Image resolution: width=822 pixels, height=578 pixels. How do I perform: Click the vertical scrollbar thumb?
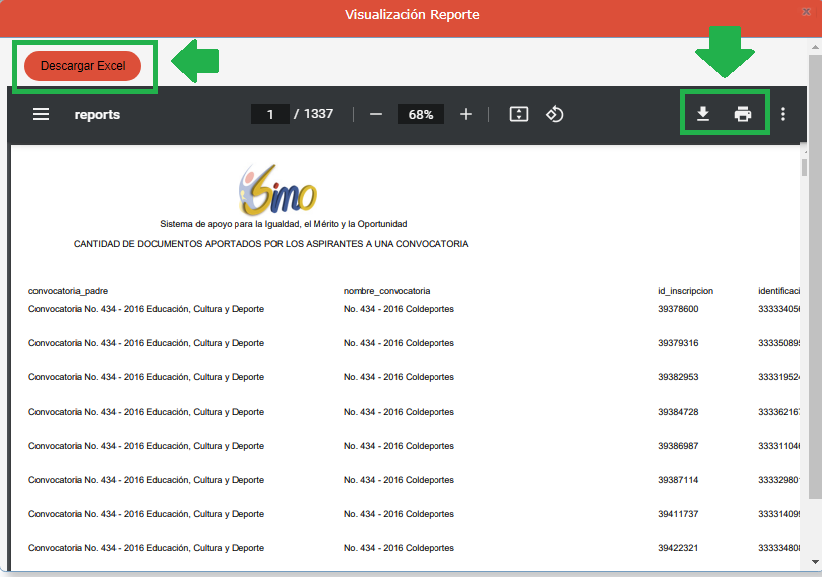click(x=804, y=166)
